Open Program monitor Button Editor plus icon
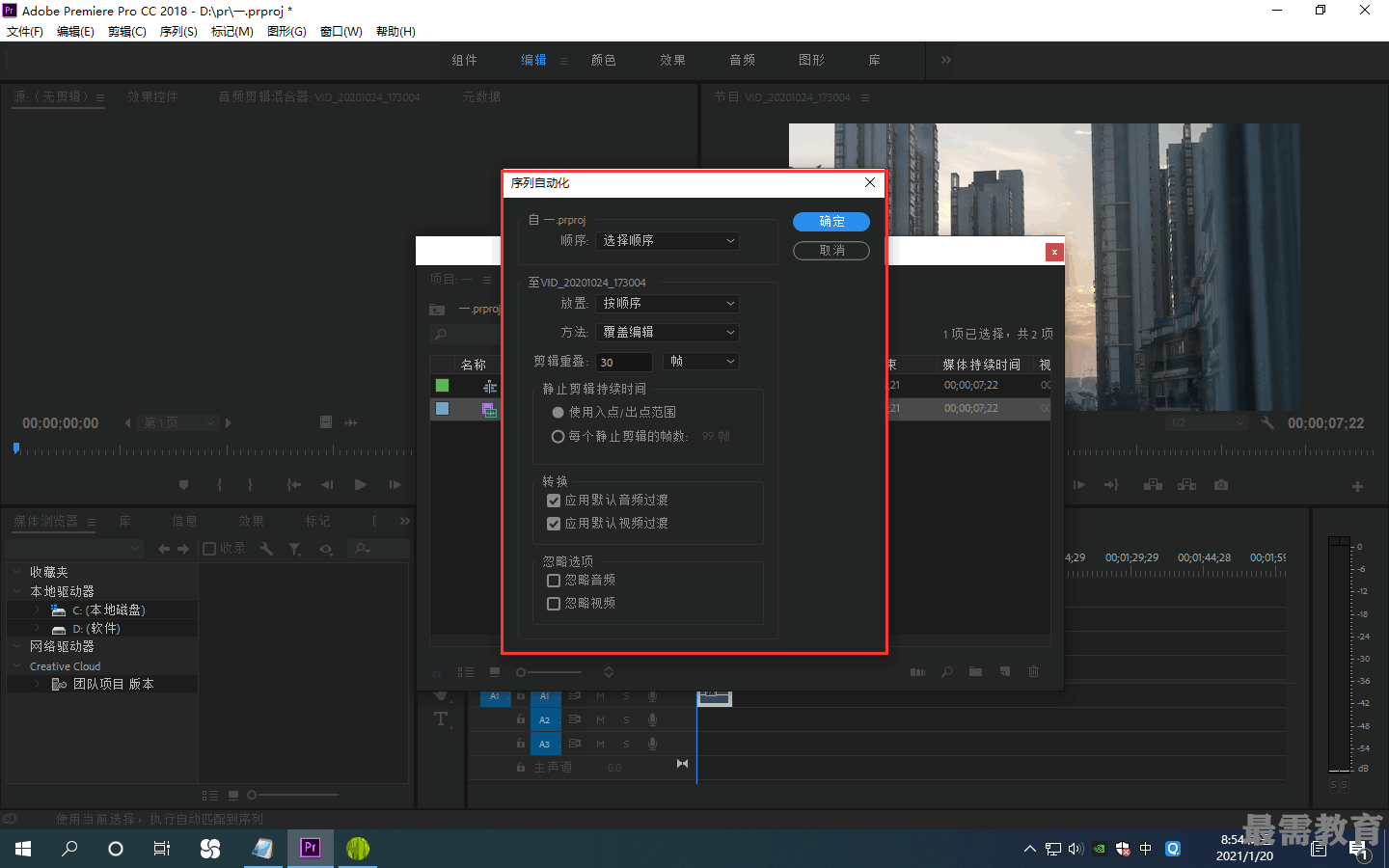Image resolution: width=1389 pixels, height=868 pixels. pos(1357,486)
